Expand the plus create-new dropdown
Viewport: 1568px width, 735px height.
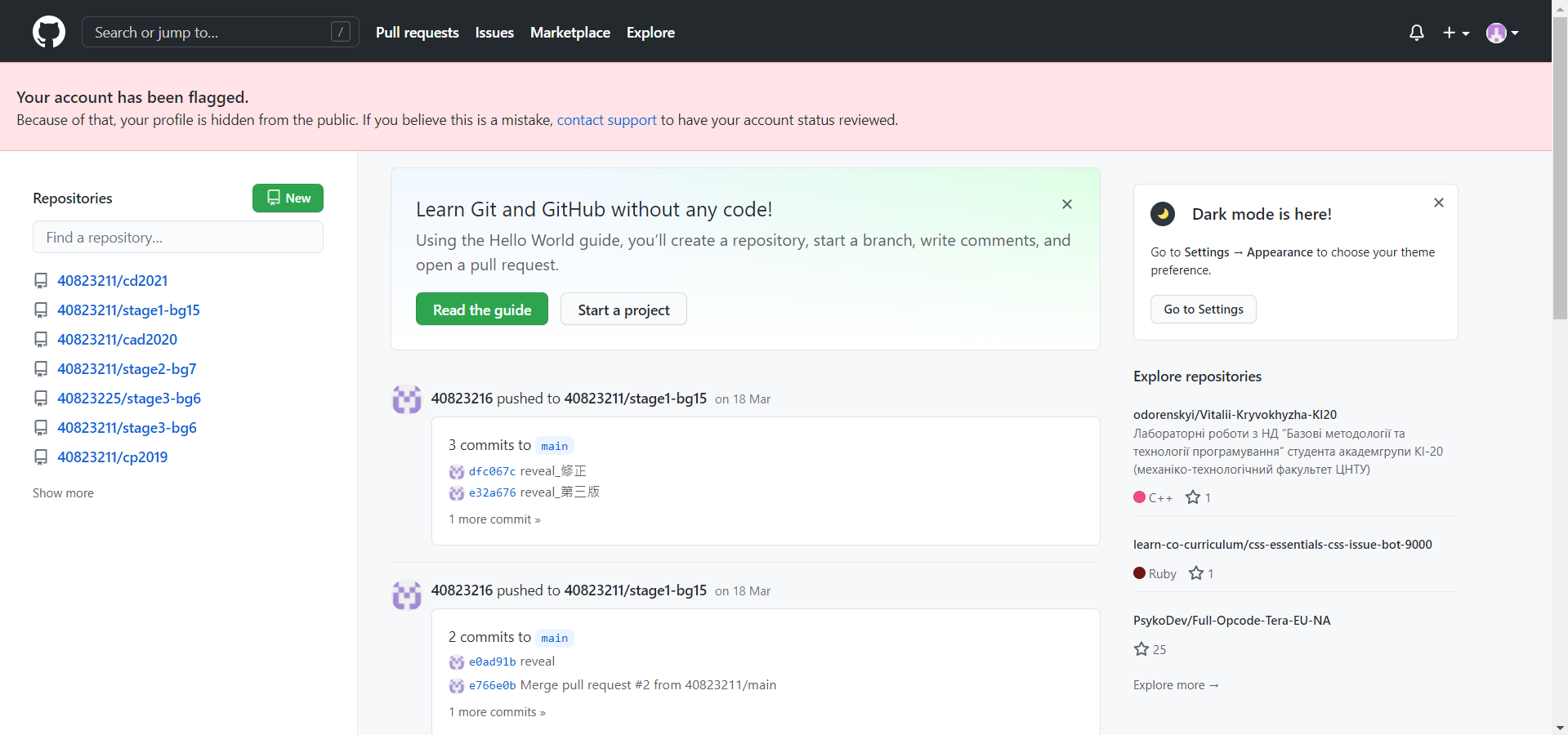click(x=1456, y=33)
